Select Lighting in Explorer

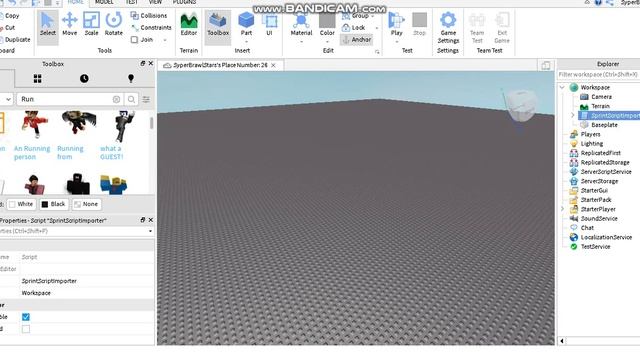pos(591,144)
